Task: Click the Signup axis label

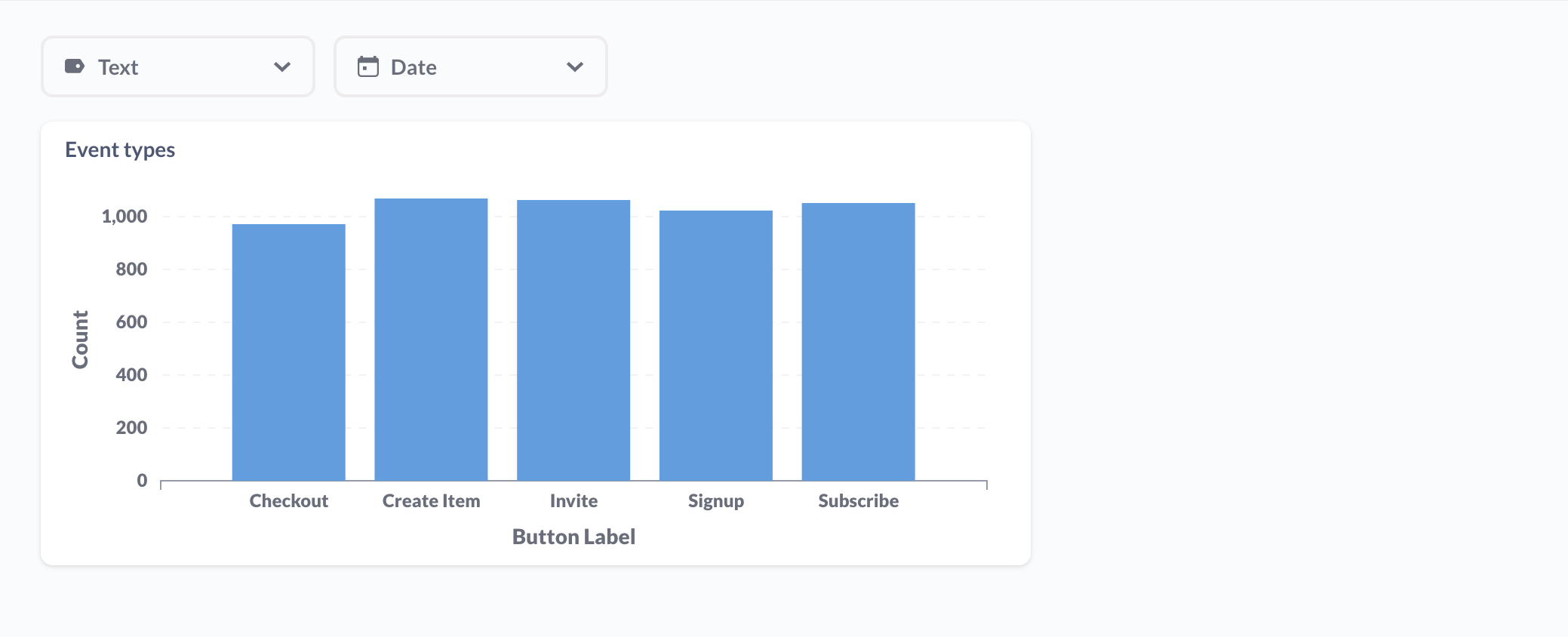Action: tap(716, 501)
